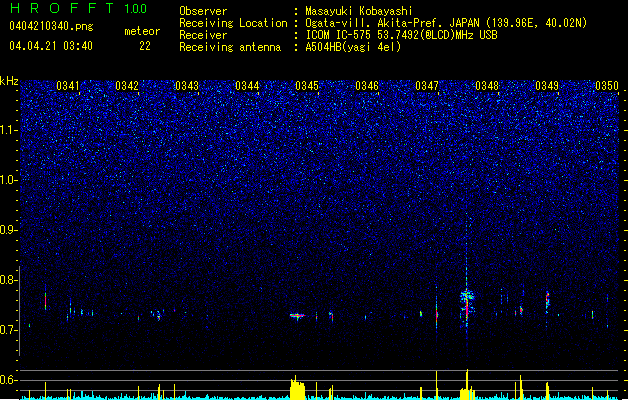Click the 1.0 frequency axis label
Viewport: 629px width, 400px height.
pos(9,180)
